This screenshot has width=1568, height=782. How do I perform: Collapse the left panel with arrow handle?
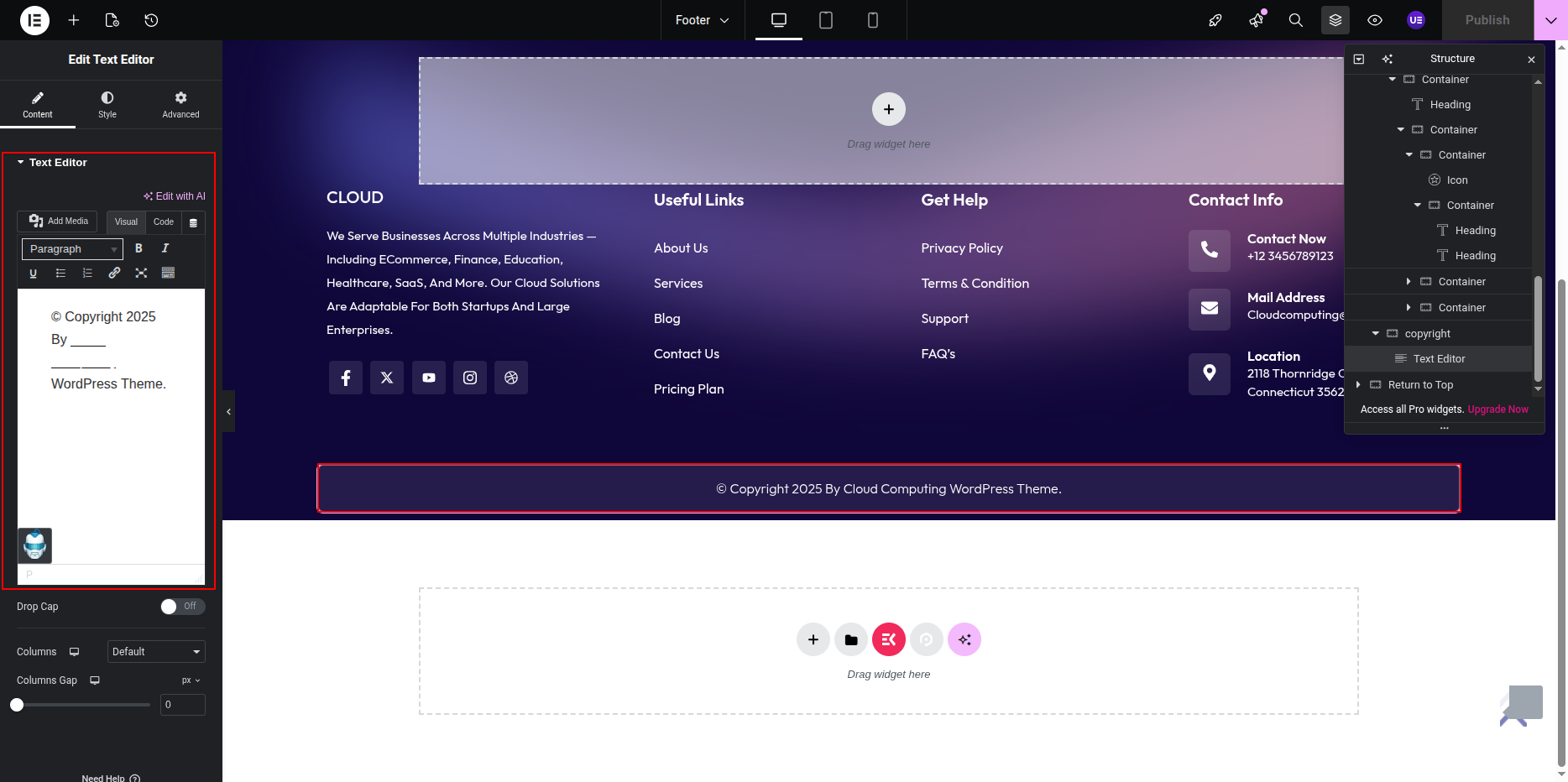[228, 411]
